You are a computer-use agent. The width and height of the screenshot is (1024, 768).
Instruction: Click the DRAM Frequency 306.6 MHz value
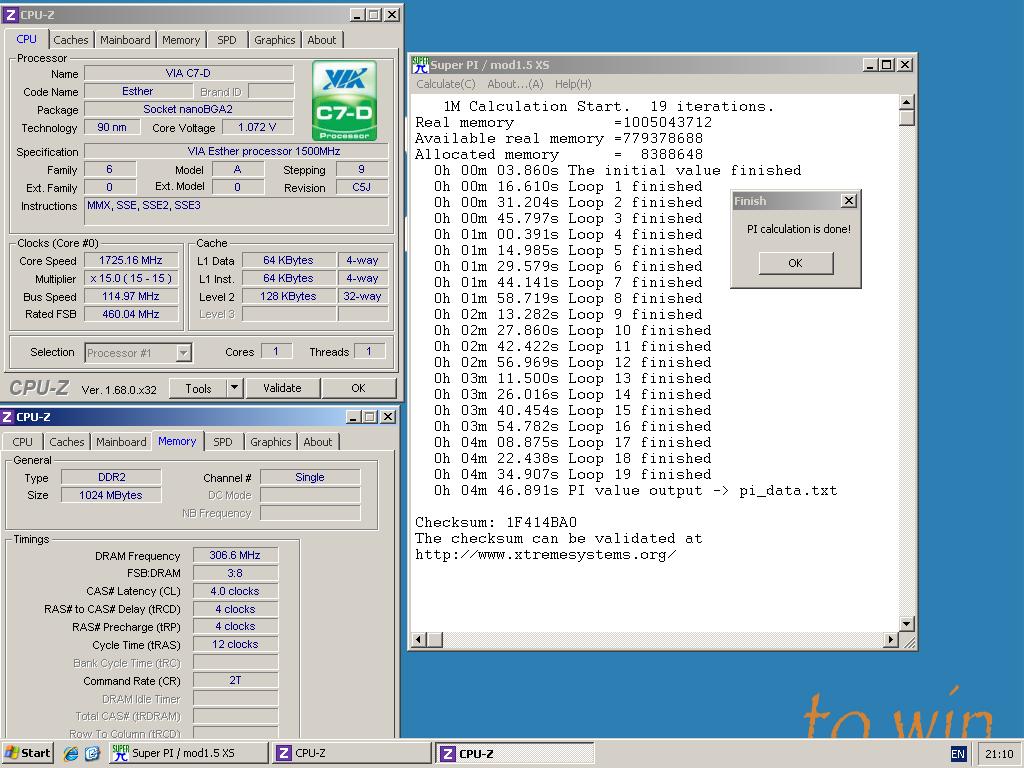[235, 555]
